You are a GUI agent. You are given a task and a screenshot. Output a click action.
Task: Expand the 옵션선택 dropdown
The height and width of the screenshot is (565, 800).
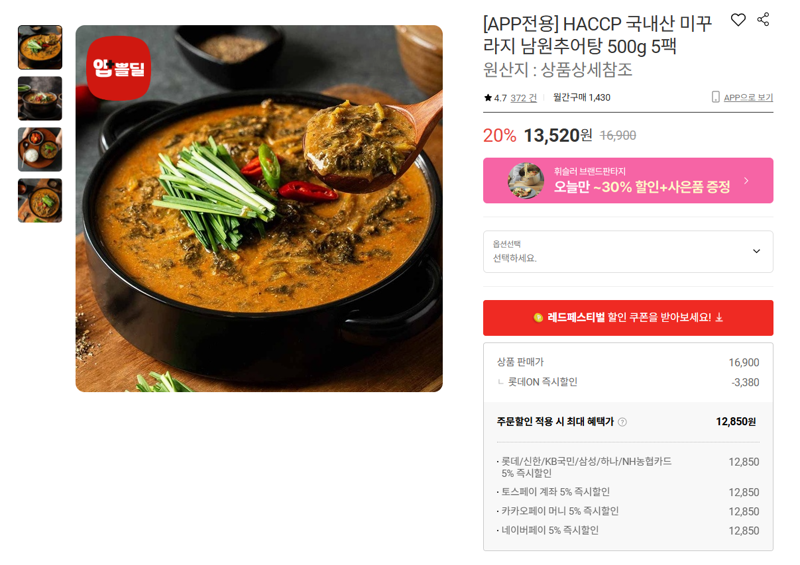click(628, 252)
